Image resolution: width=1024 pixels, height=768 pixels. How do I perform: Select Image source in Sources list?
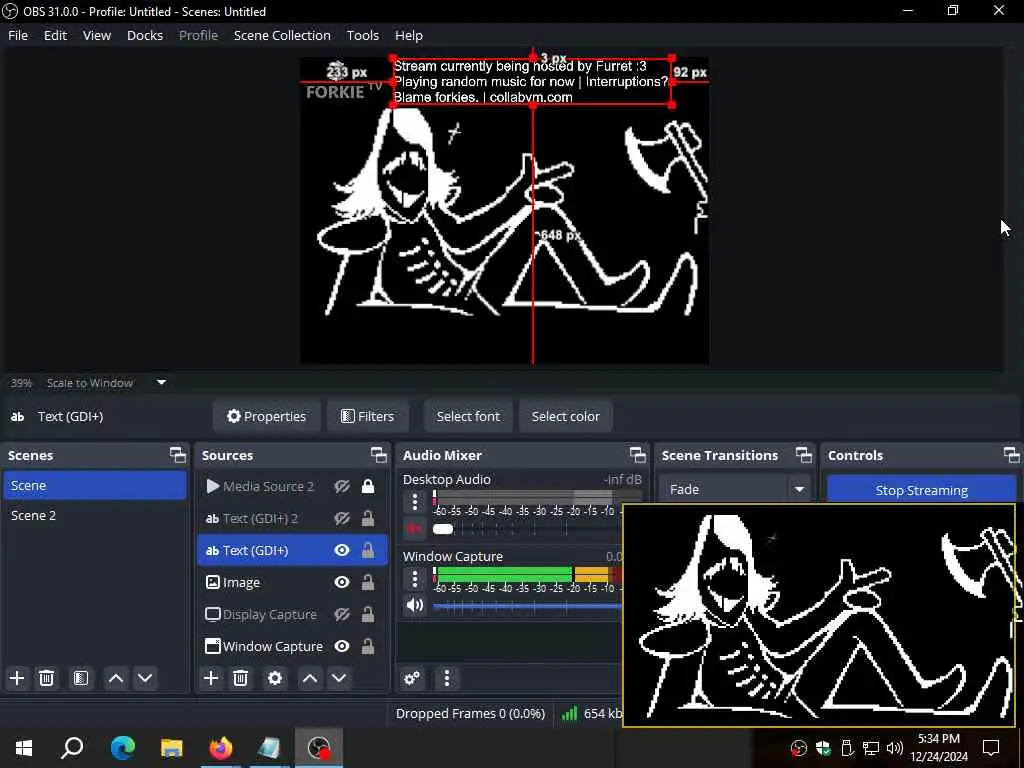tap(292, 582)
